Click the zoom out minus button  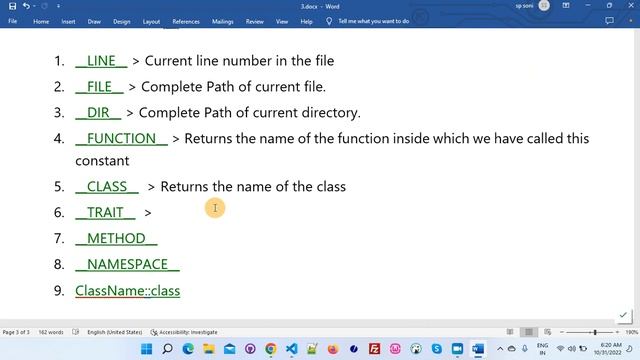562,332
